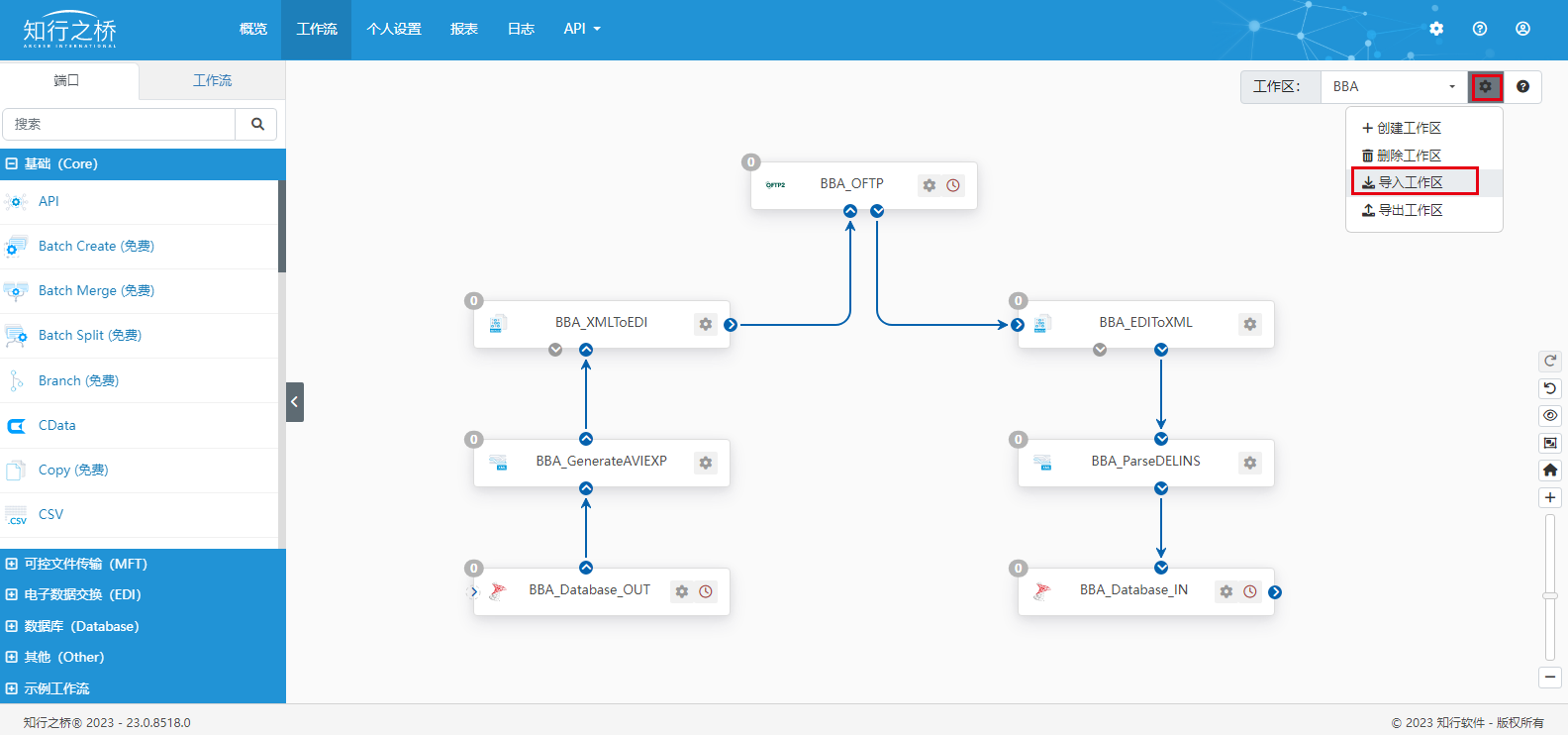
Task: Click the workspace settings gear icon
Action: pyautogui.click(x=1485, y=87)
